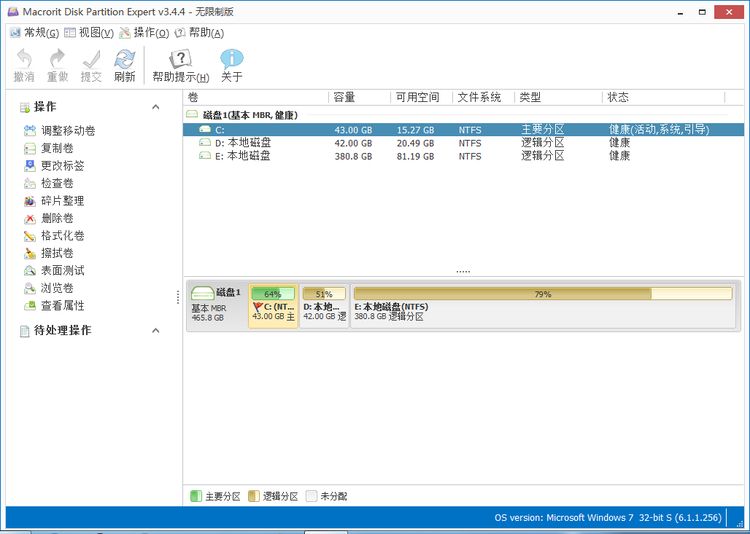This screenshot has height=534, width=750.
Task: Click the 磁盘1 disk icon in disk map
Action: click(202, 293)
